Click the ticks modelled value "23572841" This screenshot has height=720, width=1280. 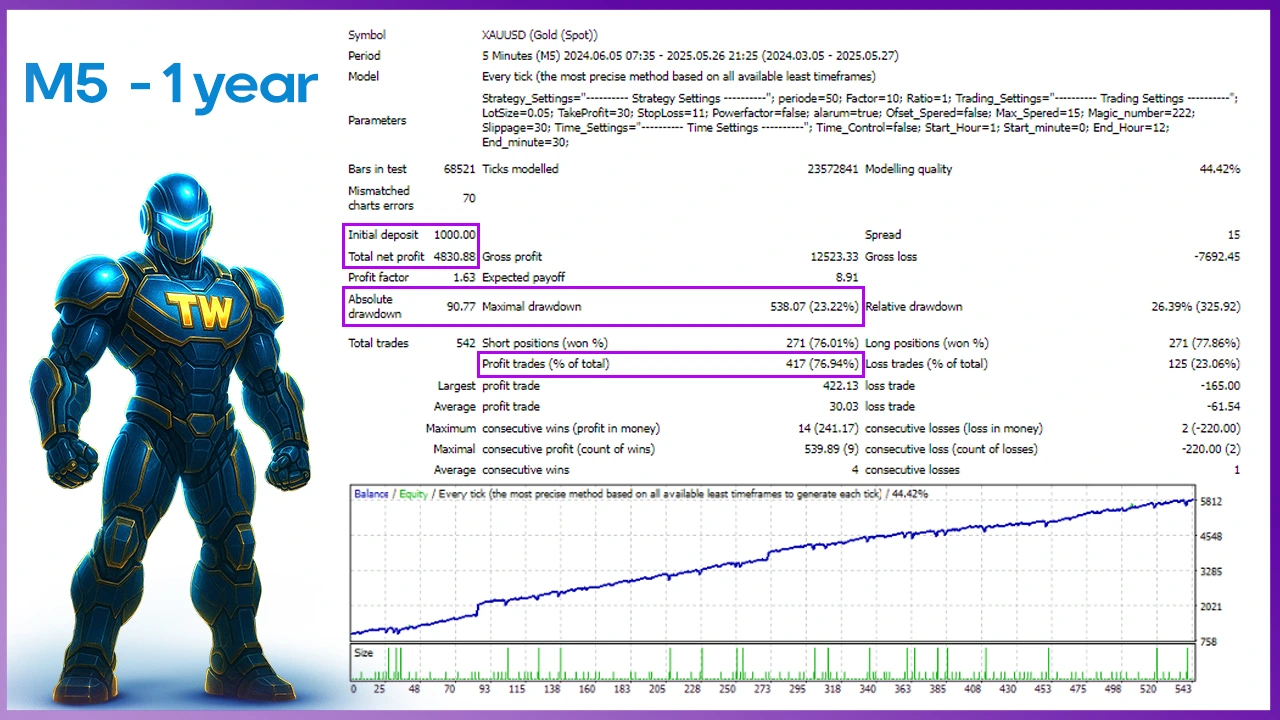pos(832,169)
